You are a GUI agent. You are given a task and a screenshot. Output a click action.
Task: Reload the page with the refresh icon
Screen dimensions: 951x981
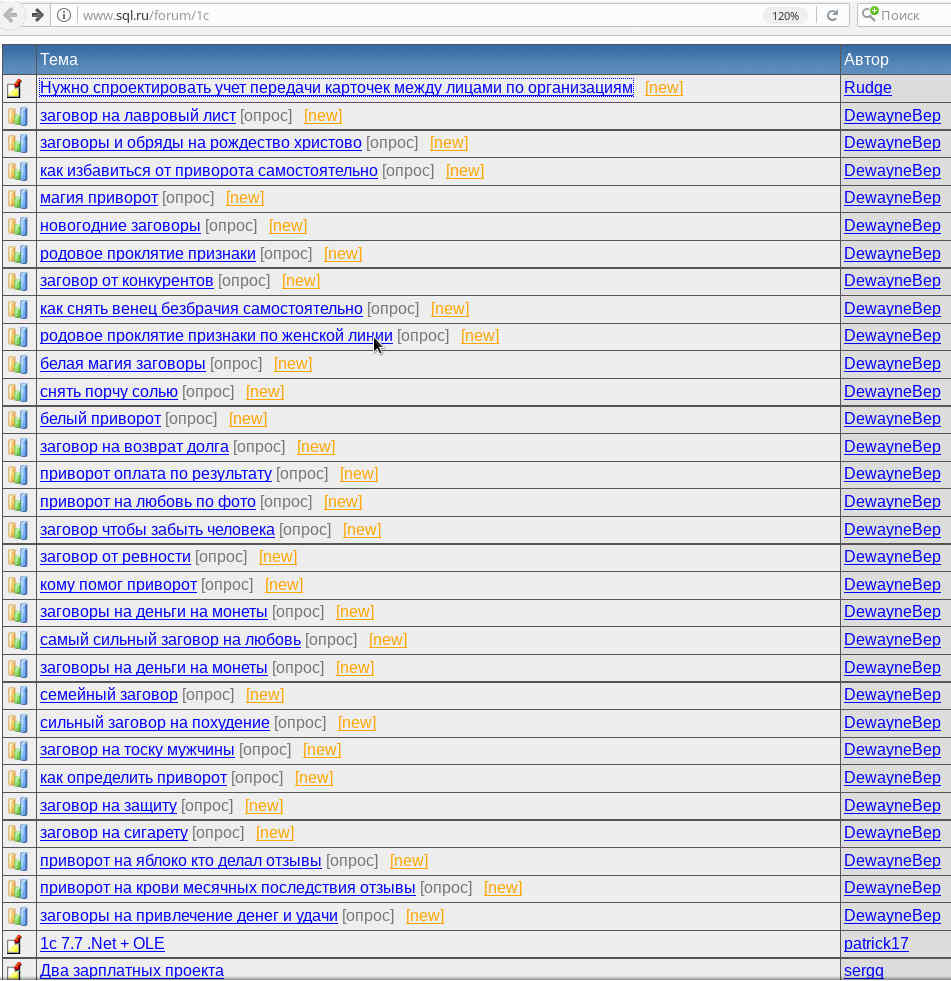[832, 15]
